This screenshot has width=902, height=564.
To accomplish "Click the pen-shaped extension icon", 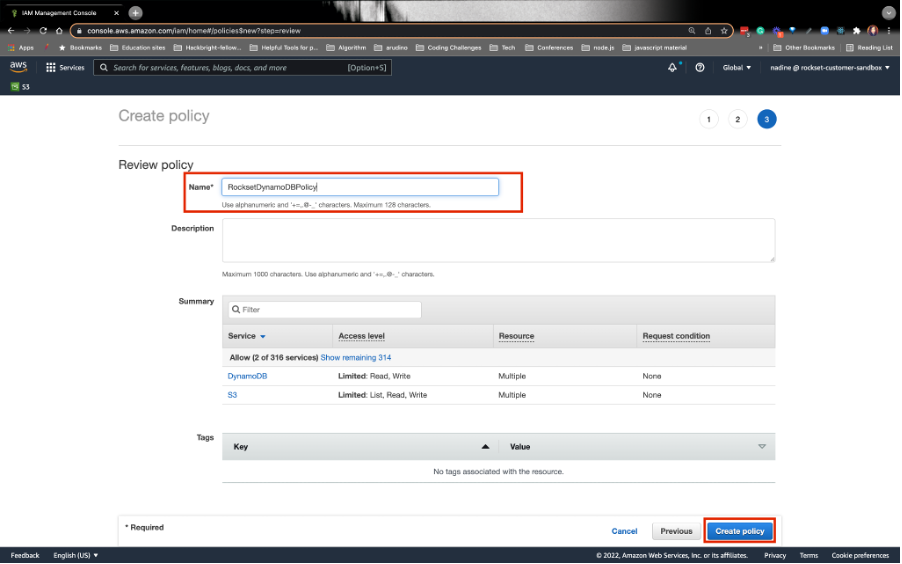I will click(x=808, y=31).
